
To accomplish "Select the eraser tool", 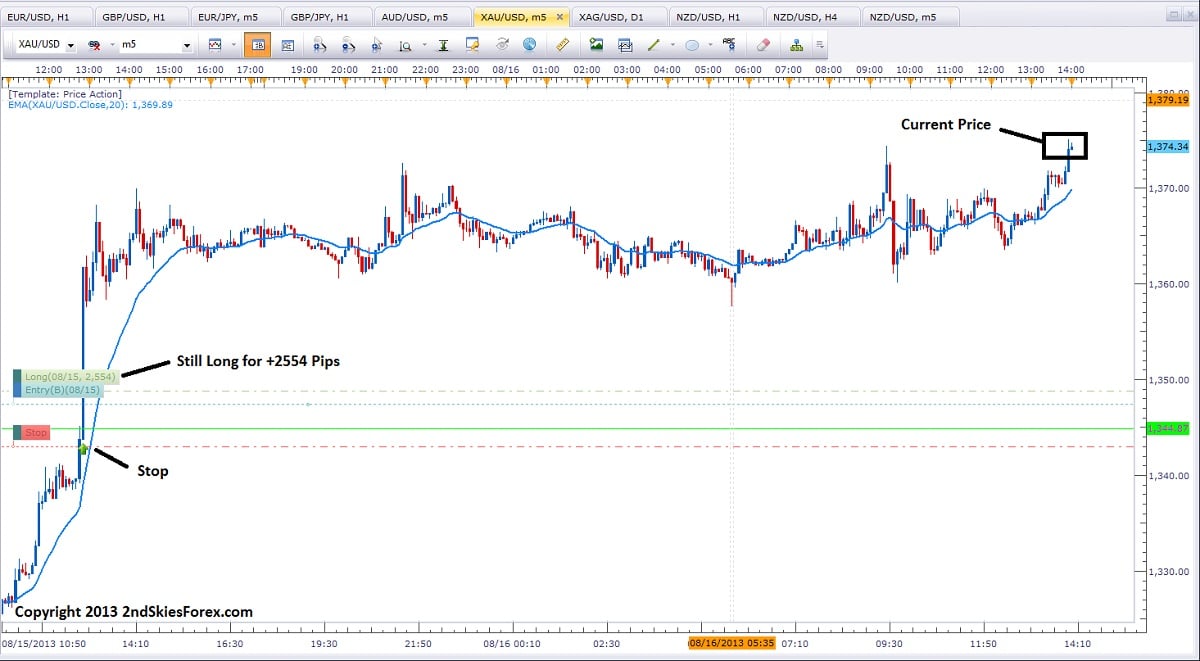I will 762,45.
